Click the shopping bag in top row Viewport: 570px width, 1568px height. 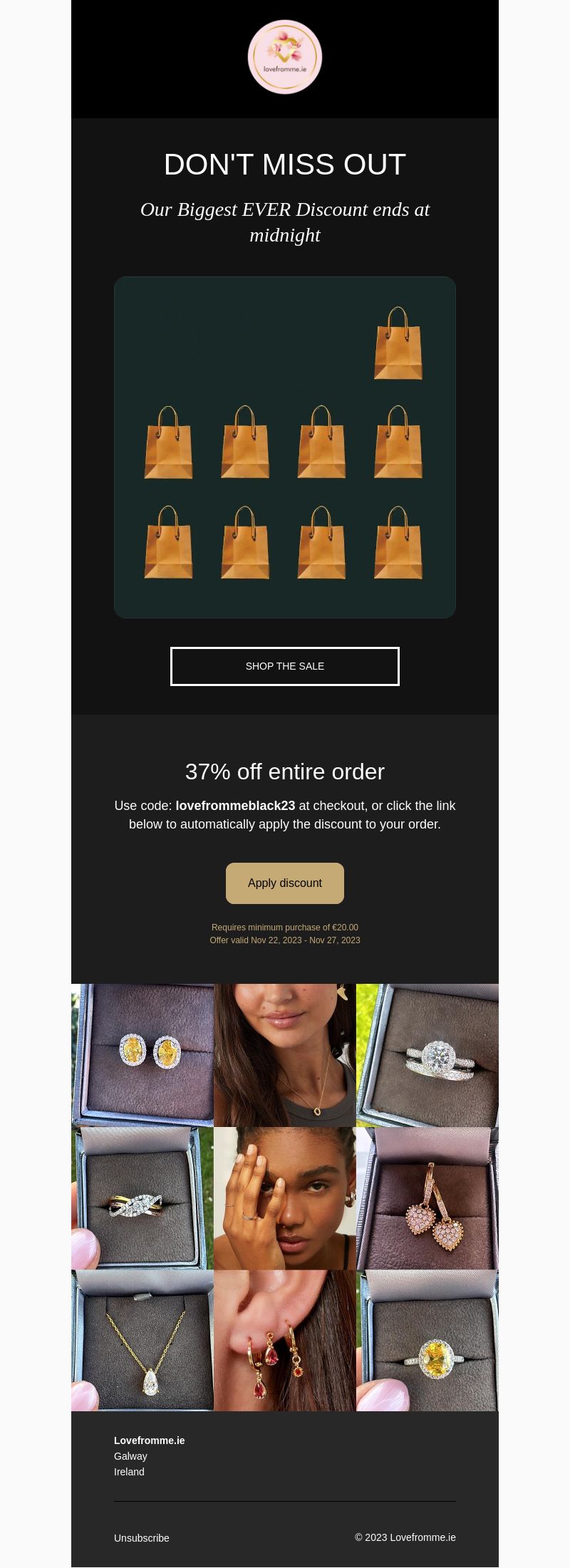click(x=398, y=343)
